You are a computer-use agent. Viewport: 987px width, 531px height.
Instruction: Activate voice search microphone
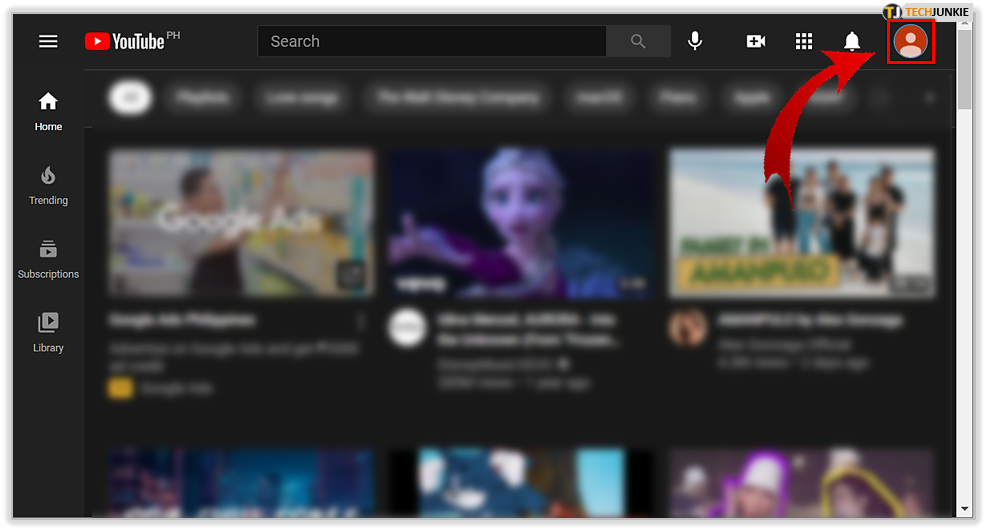click(x=695, y=42)
